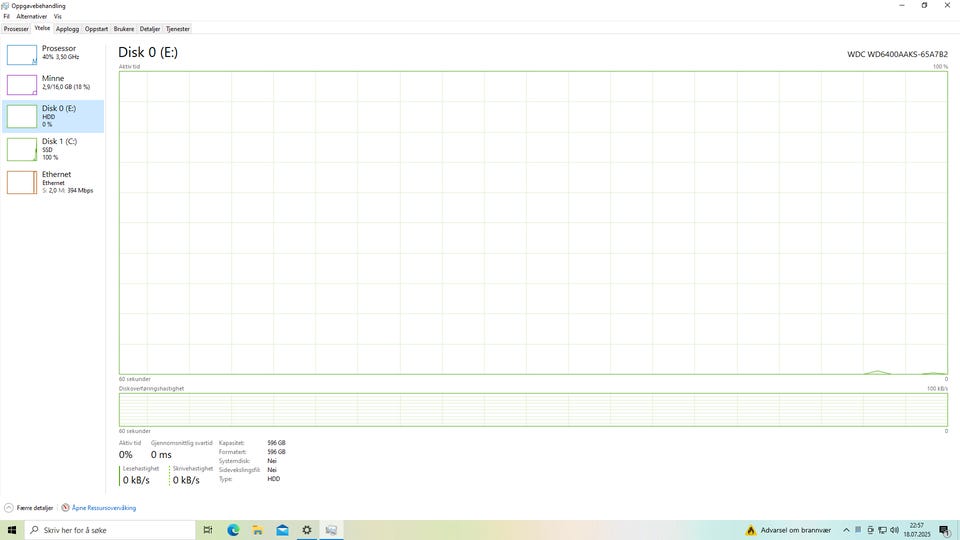Image resolution: width=960 pixels, height=540 pixels.
Task: Click the Systemdisk Nei value
Action: click(272, 461)
